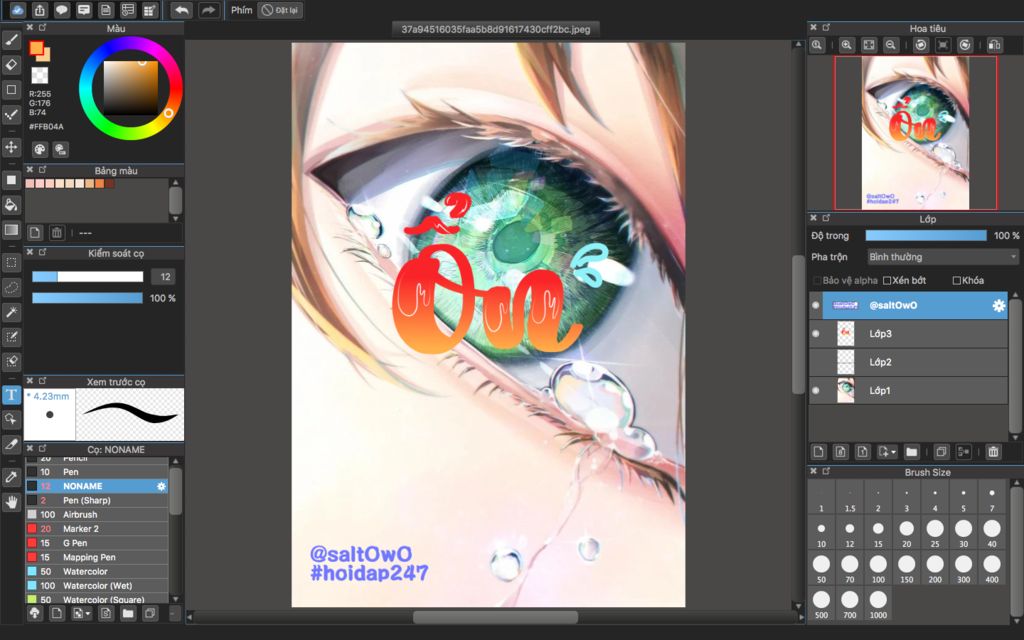Screen dimensions: 1024x640
Task: Select transparent color swatch
Action: tap(40, 75)
